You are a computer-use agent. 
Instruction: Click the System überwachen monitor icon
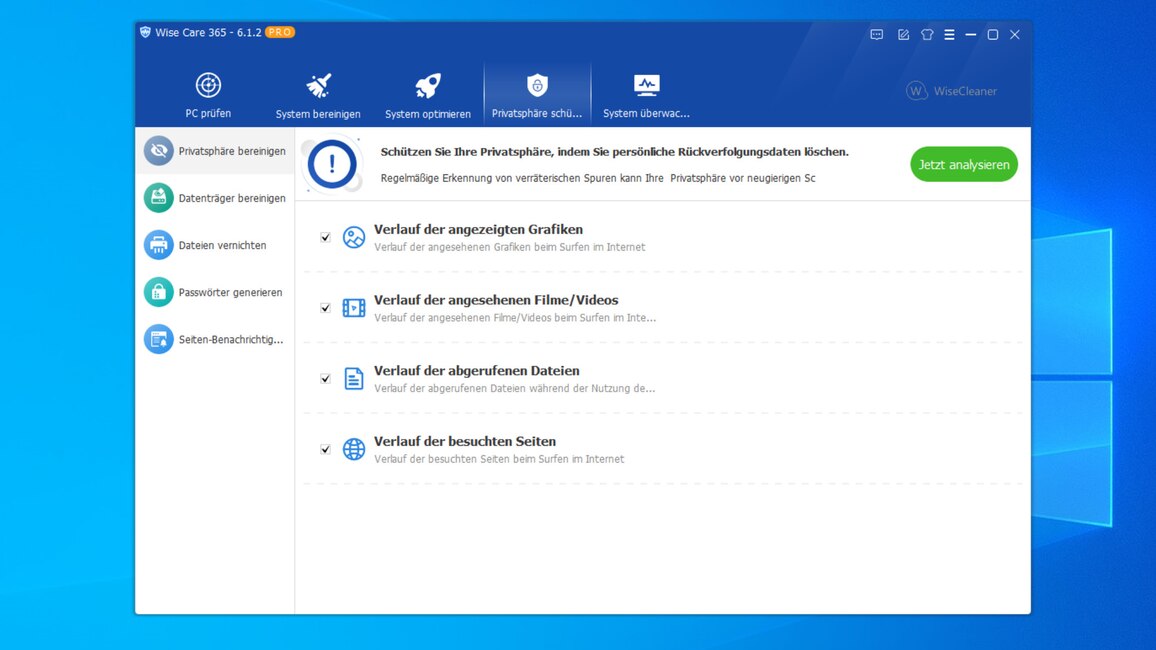click(x=646, y=86)
